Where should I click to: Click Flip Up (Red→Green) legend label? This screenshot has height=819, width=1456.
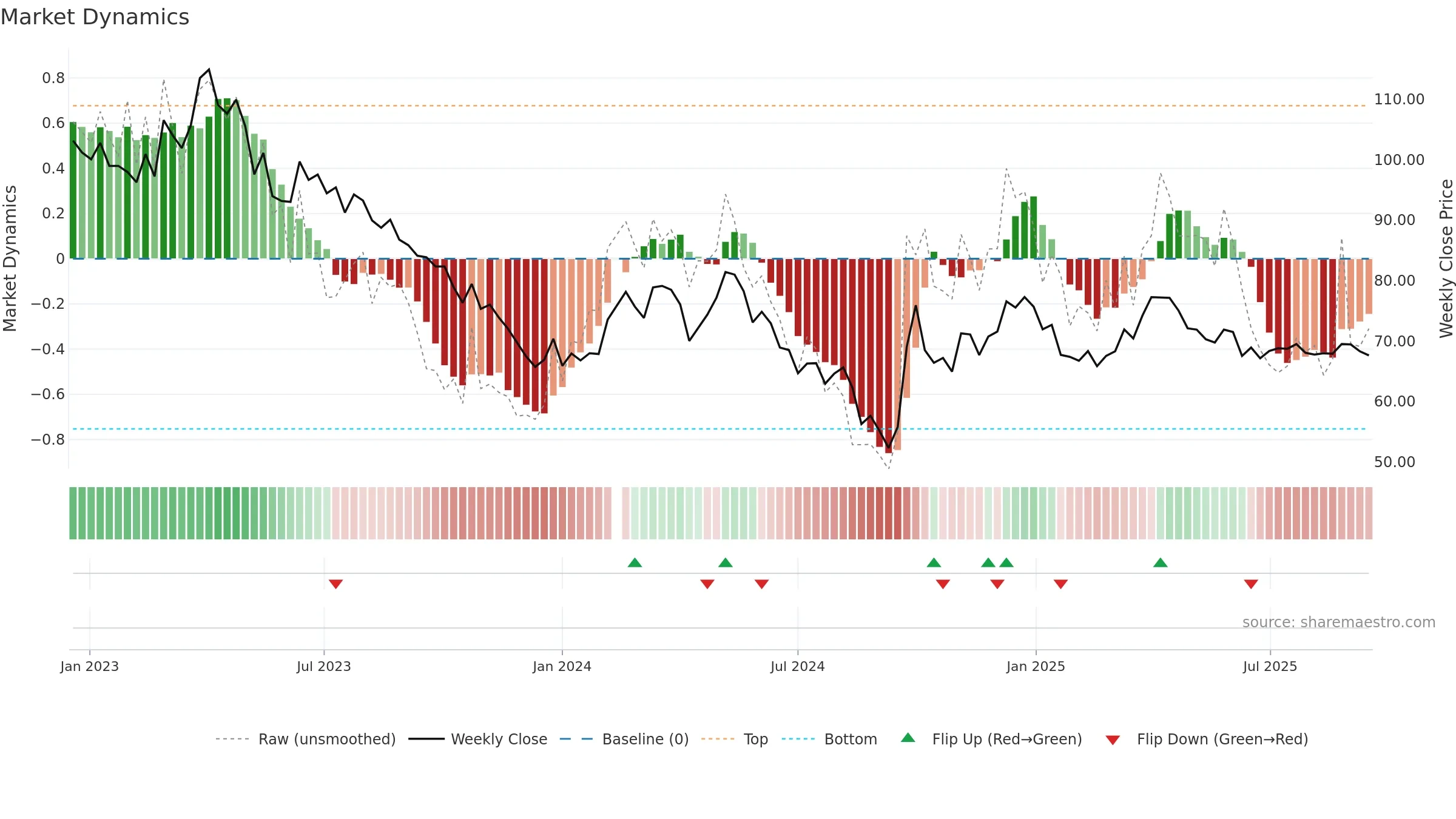pos(1007,739)
